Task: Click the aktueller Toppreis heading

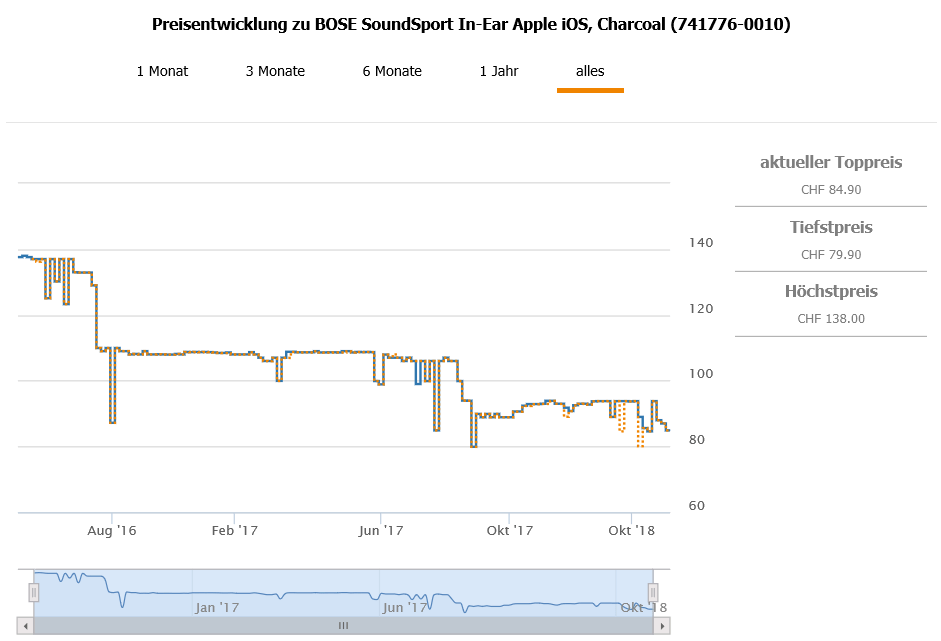Action: [831, 162]
